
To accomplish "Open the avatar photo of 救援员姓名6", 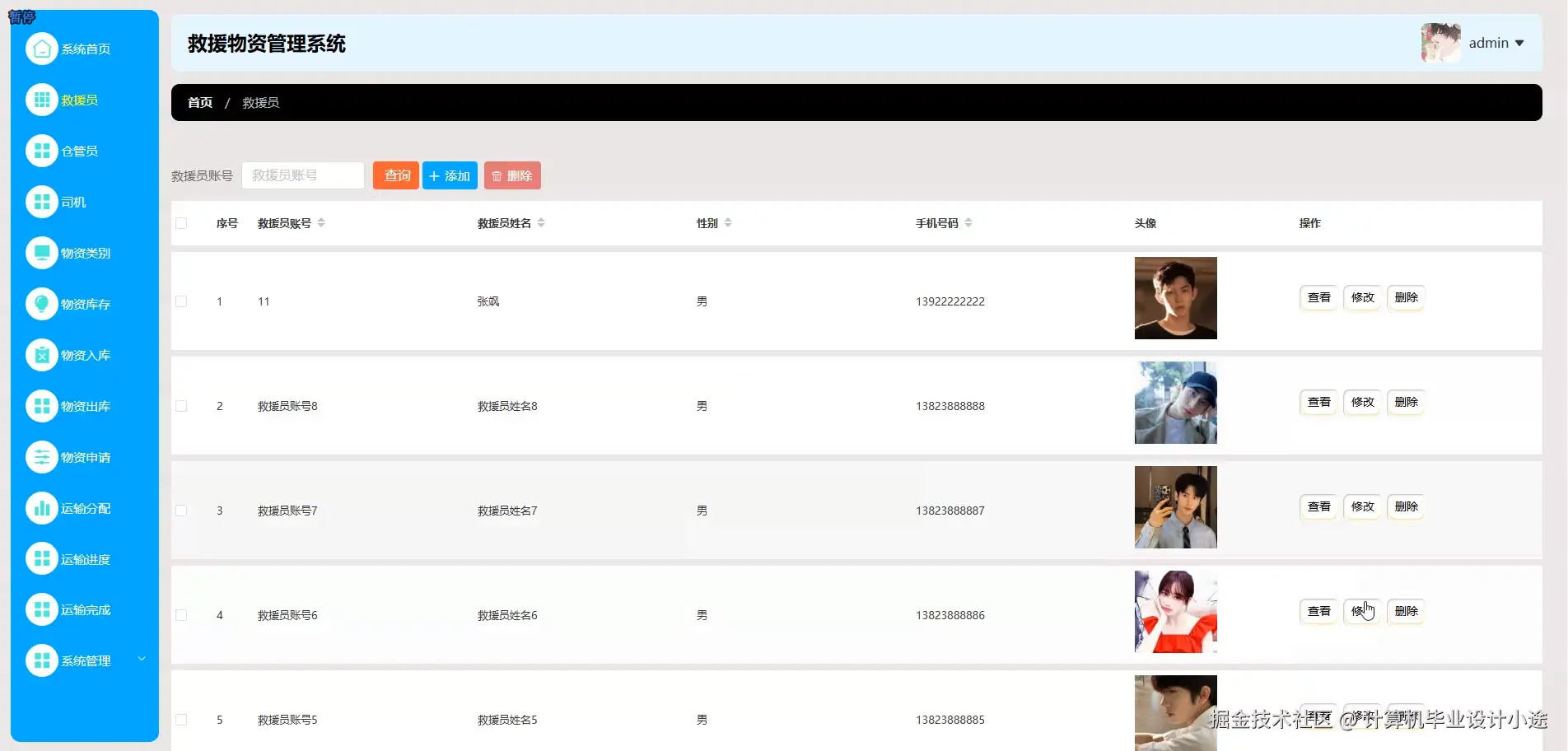I will click(1176, 612).
